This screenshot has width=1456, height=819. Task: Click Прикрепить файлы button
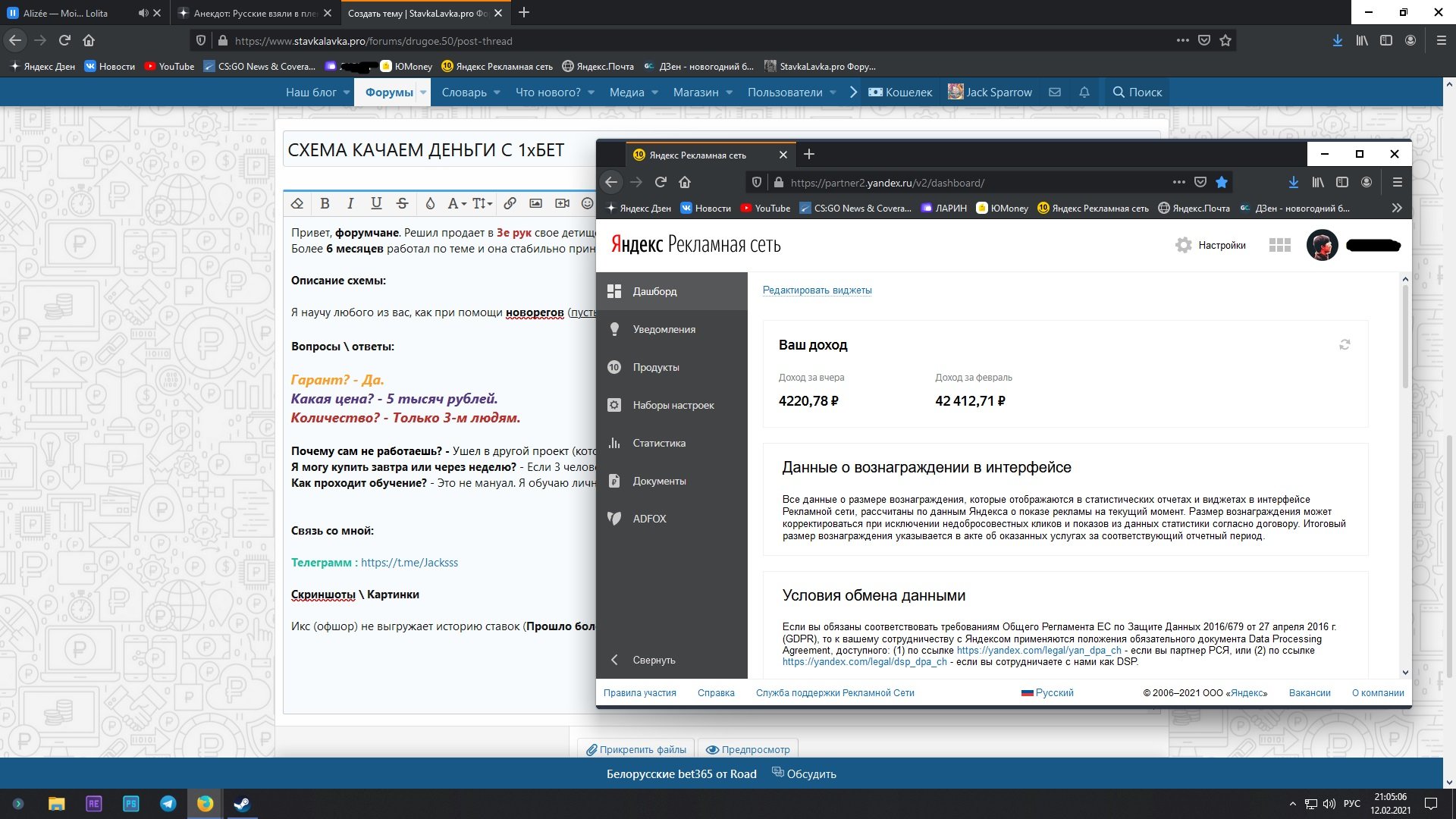coord(636,749)
